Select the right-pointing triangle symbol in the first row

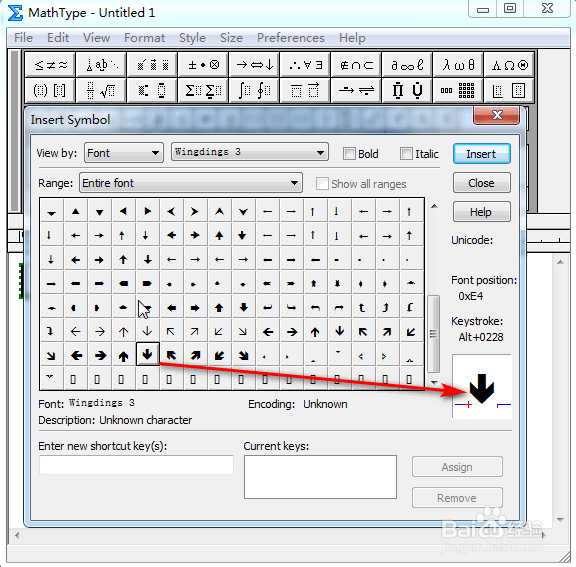(x=148, y=211)
